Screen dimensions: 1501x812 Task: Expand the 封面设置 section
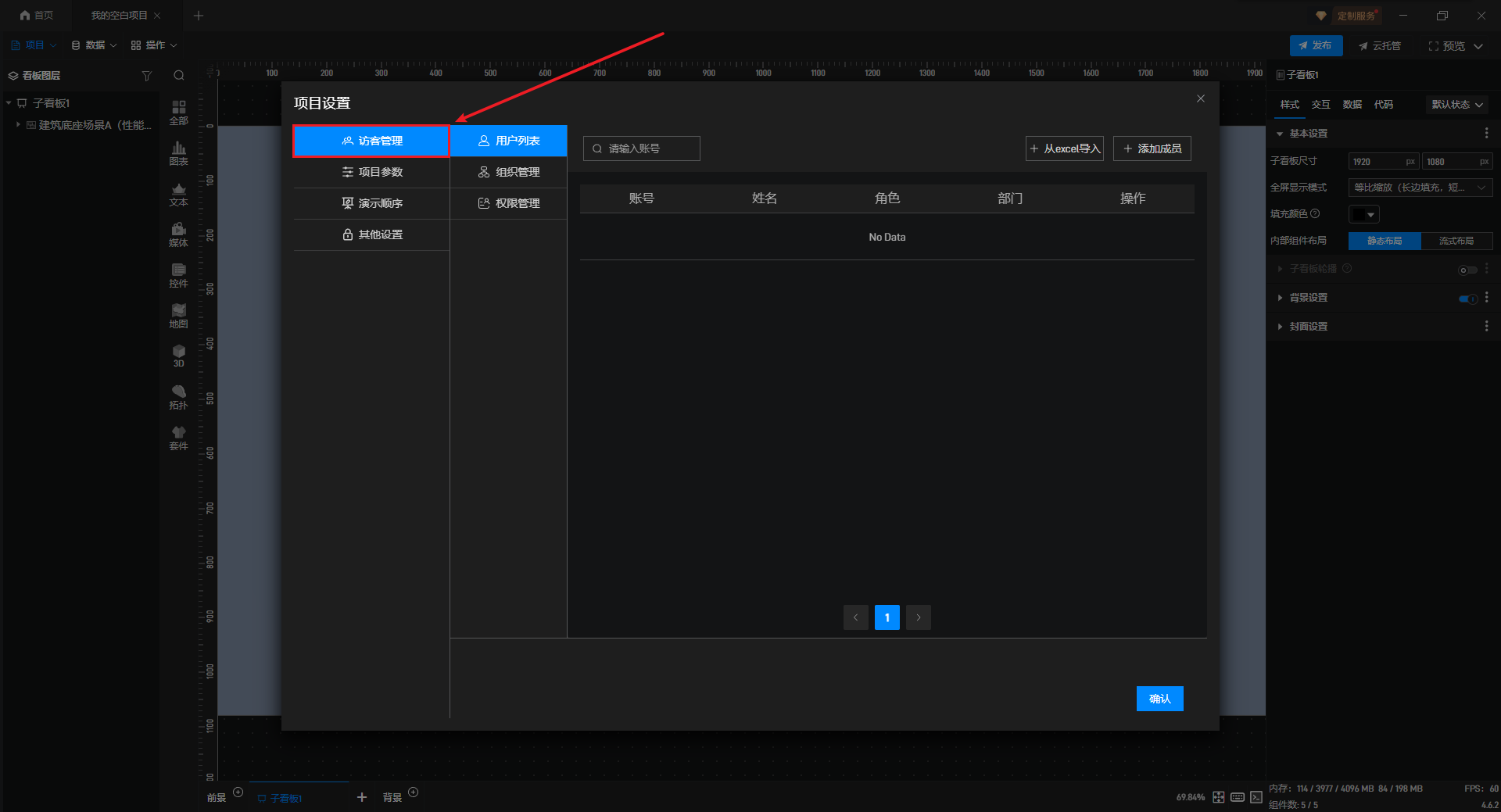coord(1280,327)
